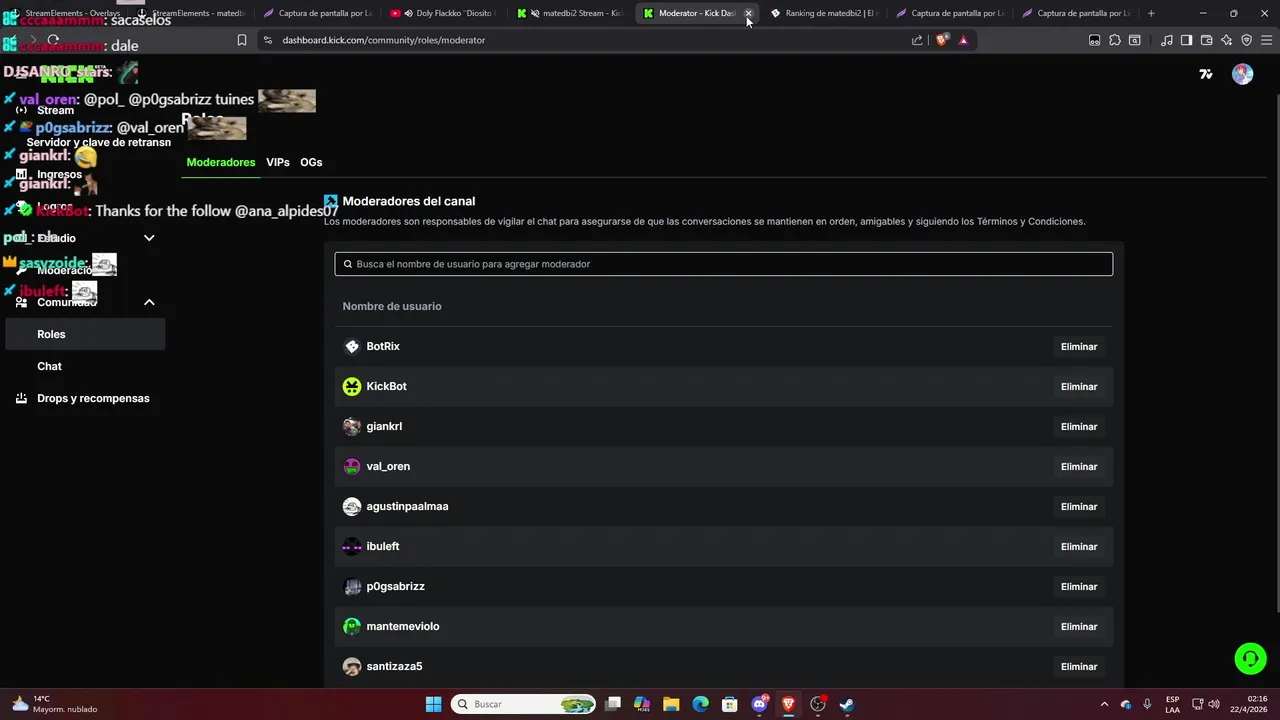Screen dimensions: 1280x720
Task: Close the Moderator - Kick Dashboard tab
Action: (x=748, y=13)
